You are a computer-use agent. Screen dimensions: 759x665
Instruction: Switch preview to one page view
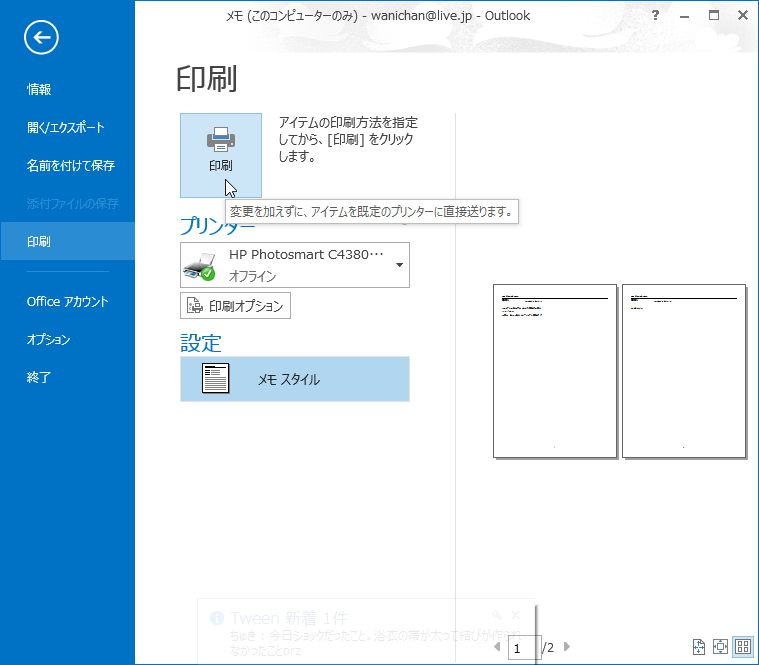tap(720, 647)
